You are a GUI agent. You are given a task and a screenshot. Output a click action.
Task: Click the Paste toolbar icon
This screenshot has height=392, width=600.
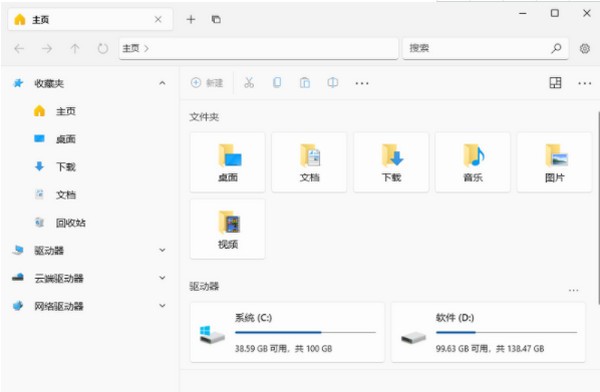coord(305,83)
